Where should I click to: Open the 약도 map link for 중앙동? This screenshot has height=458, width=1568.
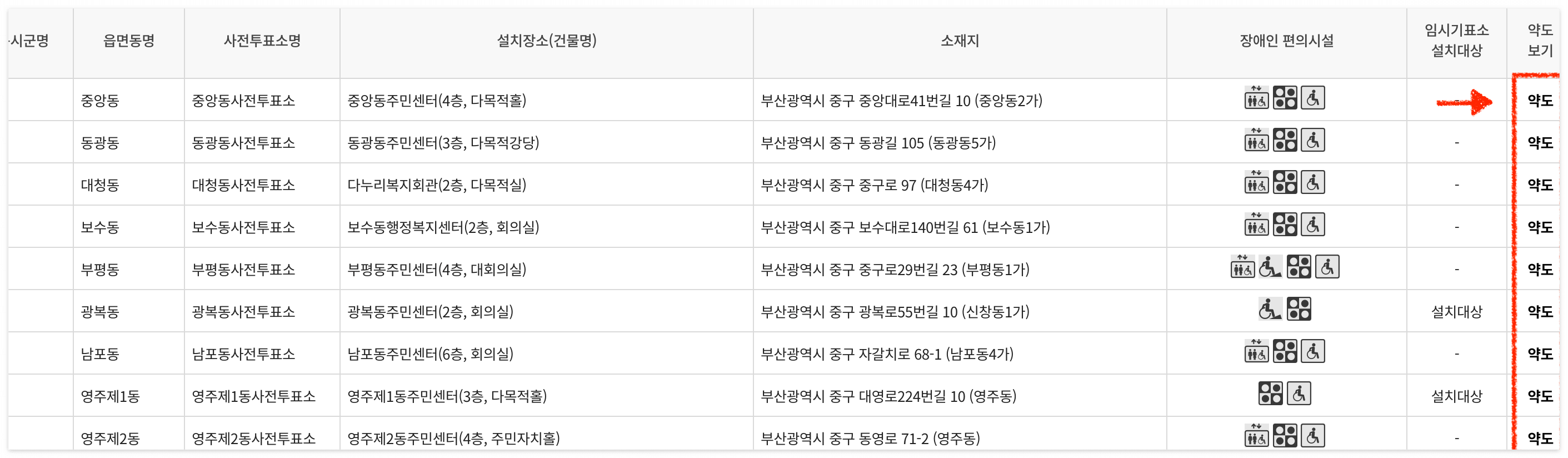point(1540,101)
